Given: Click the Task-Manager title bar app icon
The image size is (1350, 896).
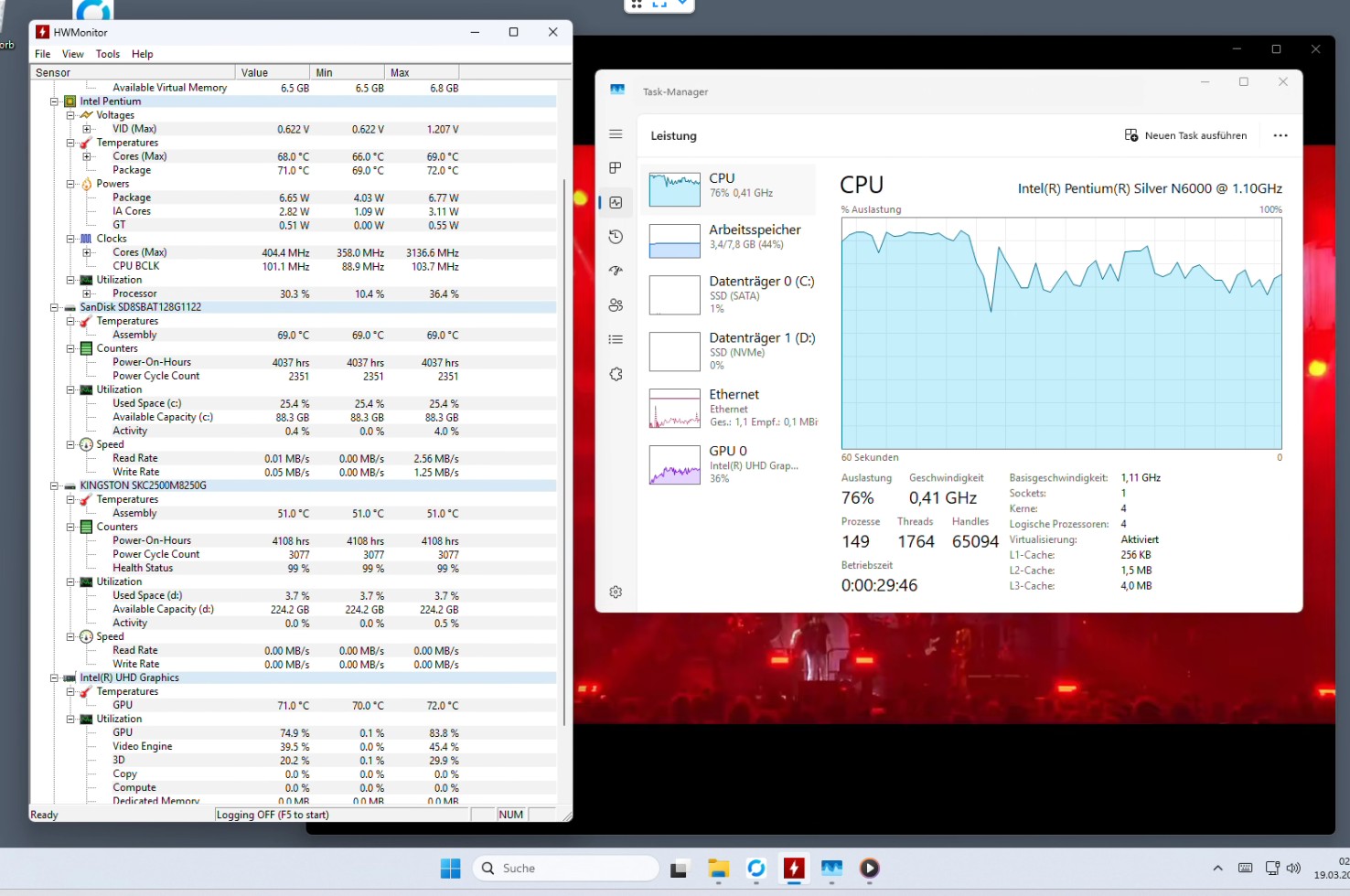Looking at the screenshot, I should click(x=617, y=90).
